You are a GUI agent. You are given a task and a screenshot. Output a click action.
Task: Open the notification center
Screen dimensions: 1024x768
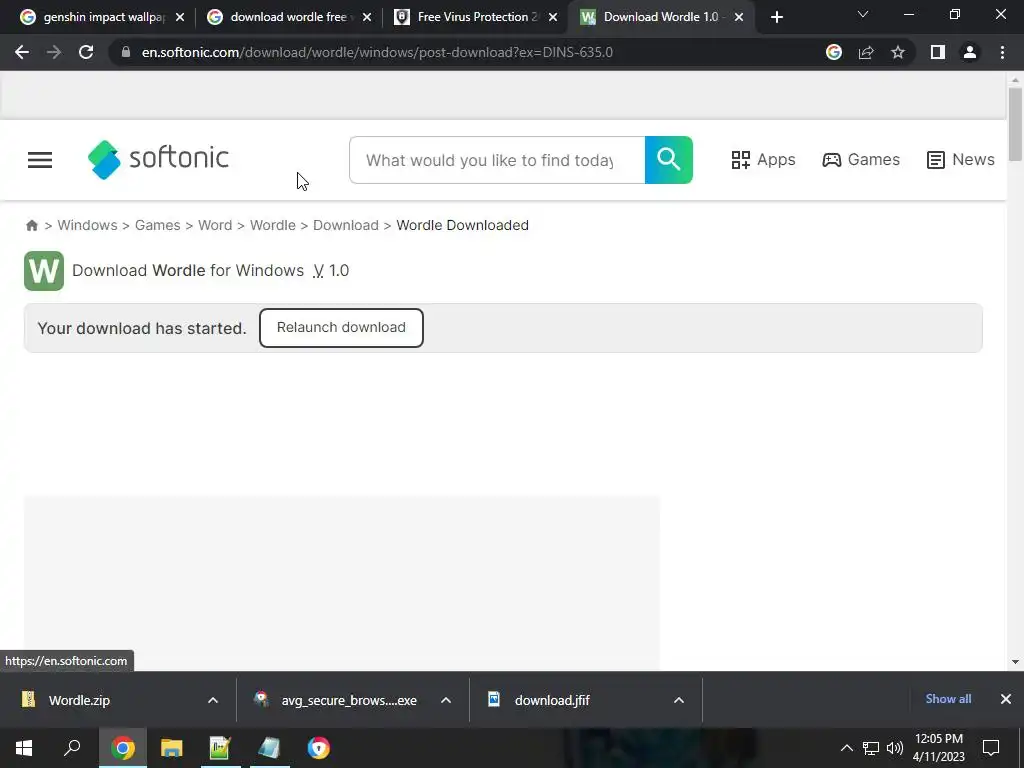coord(991,748)
